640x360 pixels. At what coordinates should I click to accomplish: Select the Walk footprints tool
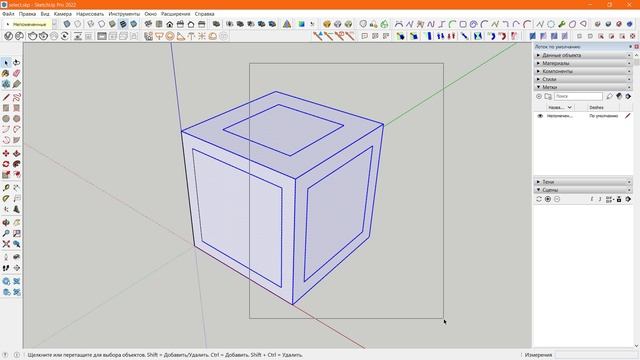tap(6, 268)
